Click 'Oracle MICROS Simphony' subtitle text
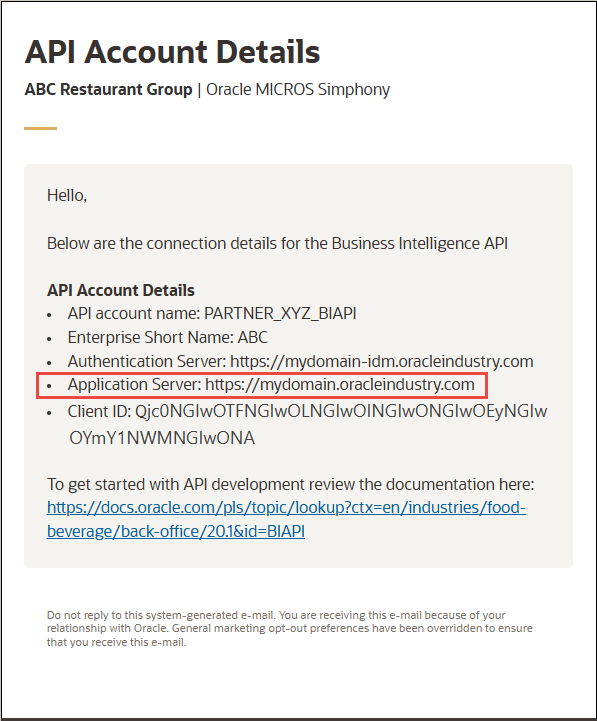Image resolution: width=597 pixels, height=721 pixels. pos(298,89)
